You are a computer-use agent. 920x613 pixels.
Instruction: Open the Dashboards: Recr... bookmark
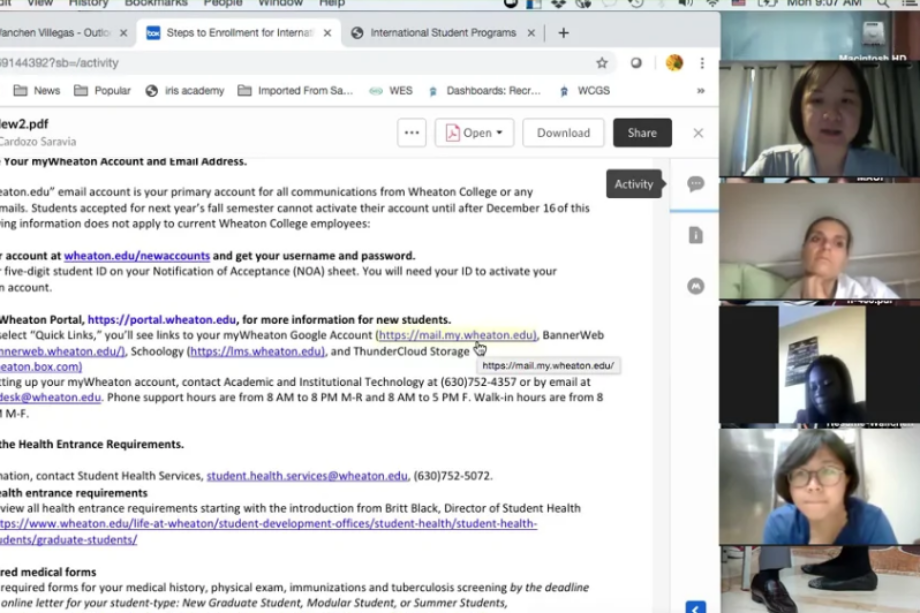485,91
